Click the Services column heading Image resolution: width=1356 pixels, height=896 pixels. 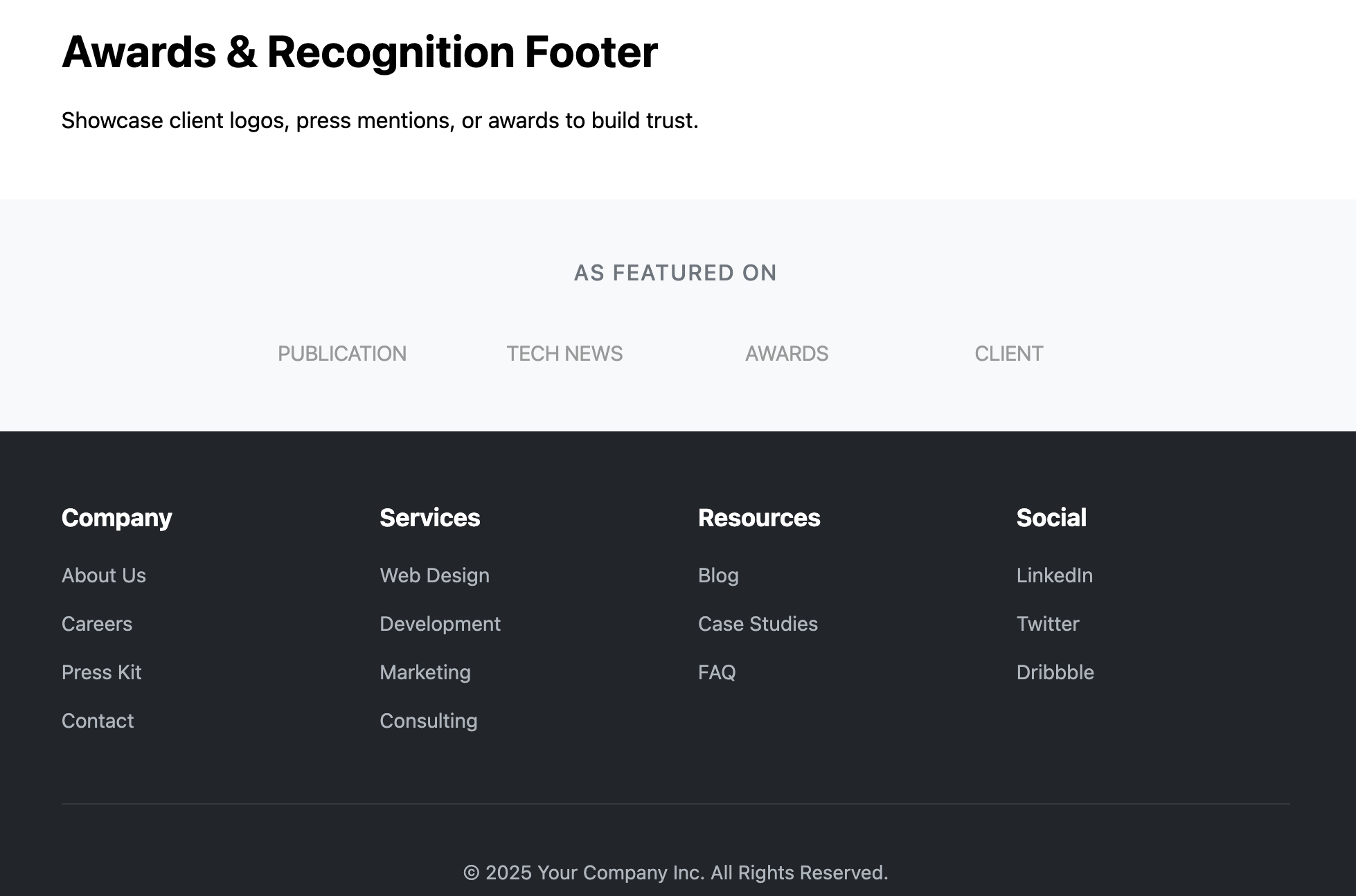click(430, 518)
